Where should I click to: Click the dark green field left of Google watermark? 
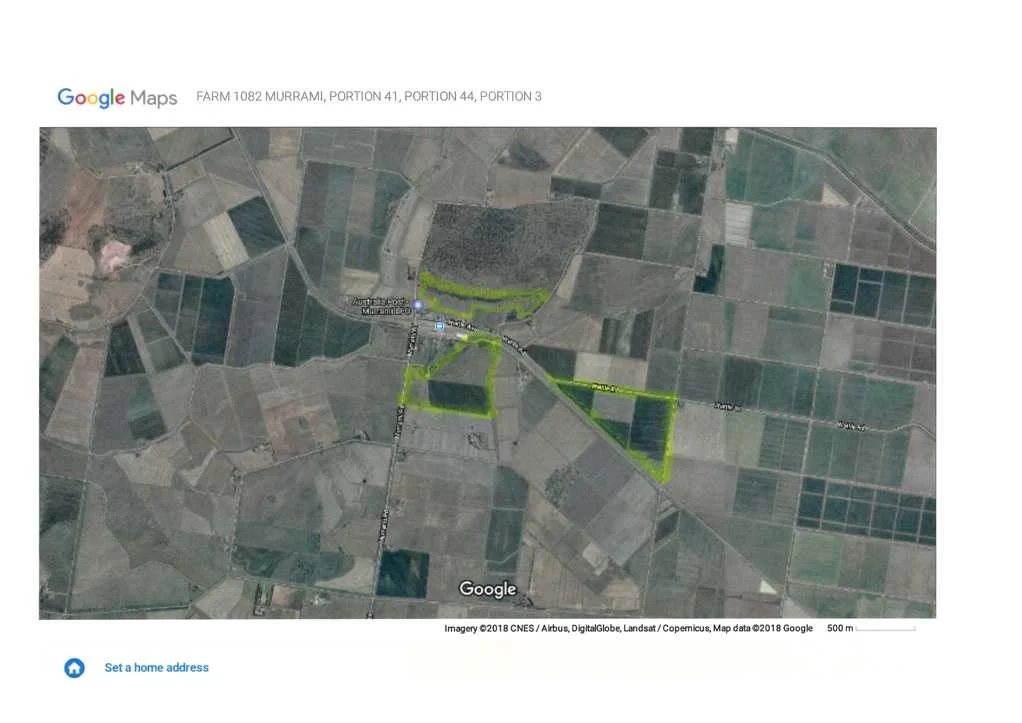click(402, 572)
